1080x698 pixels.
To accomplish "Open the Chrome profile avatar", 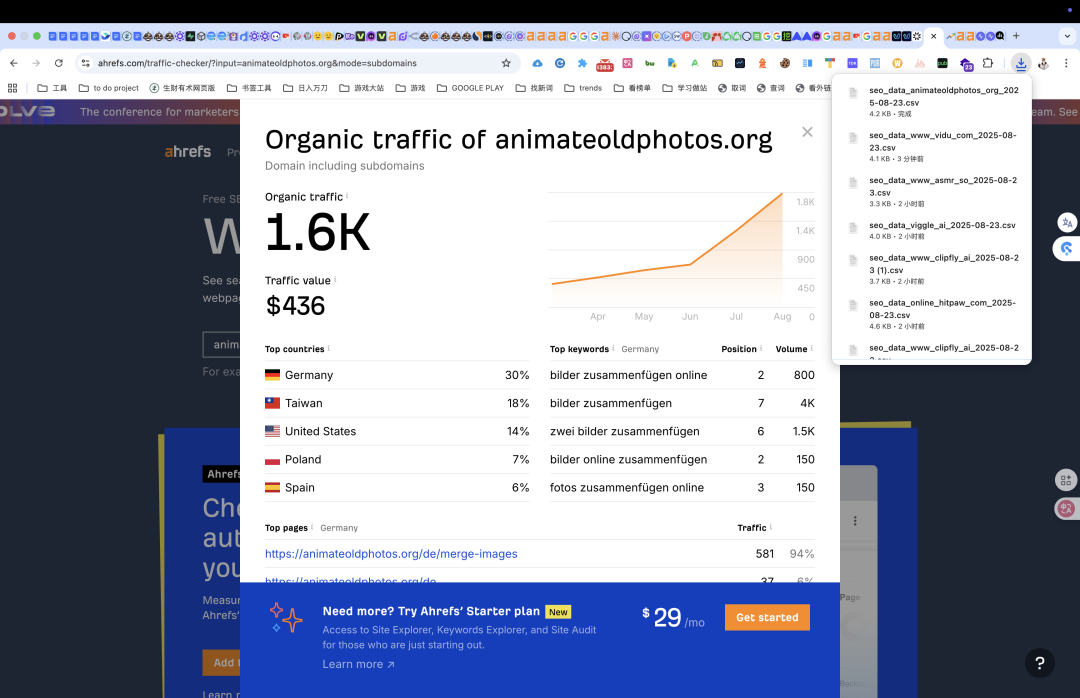I will click(x=1043, y=63).
